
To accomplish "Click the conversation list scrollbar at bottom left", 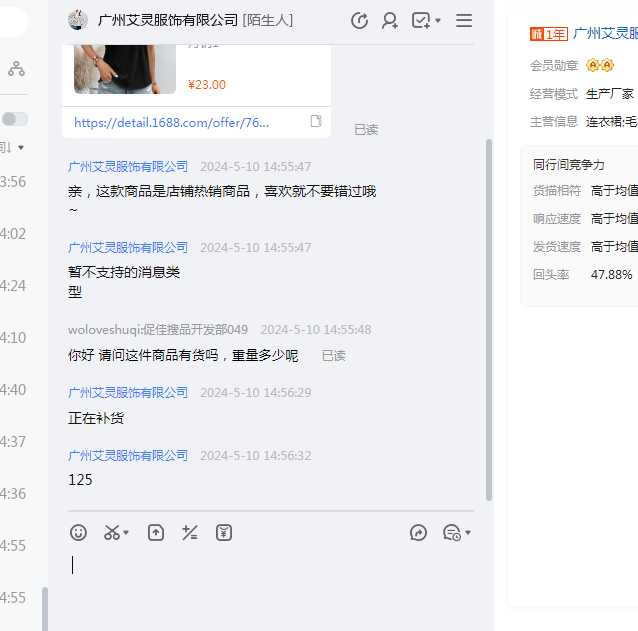I will point(45,609).
